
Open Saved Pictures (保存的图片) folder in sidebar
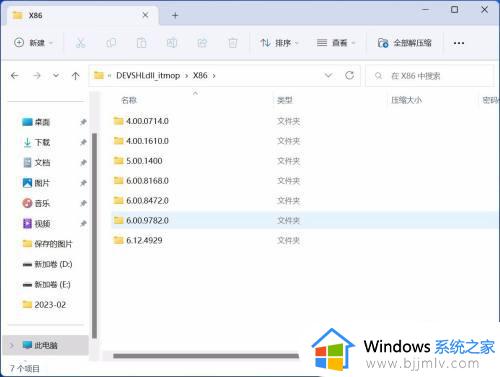point(47,244)
